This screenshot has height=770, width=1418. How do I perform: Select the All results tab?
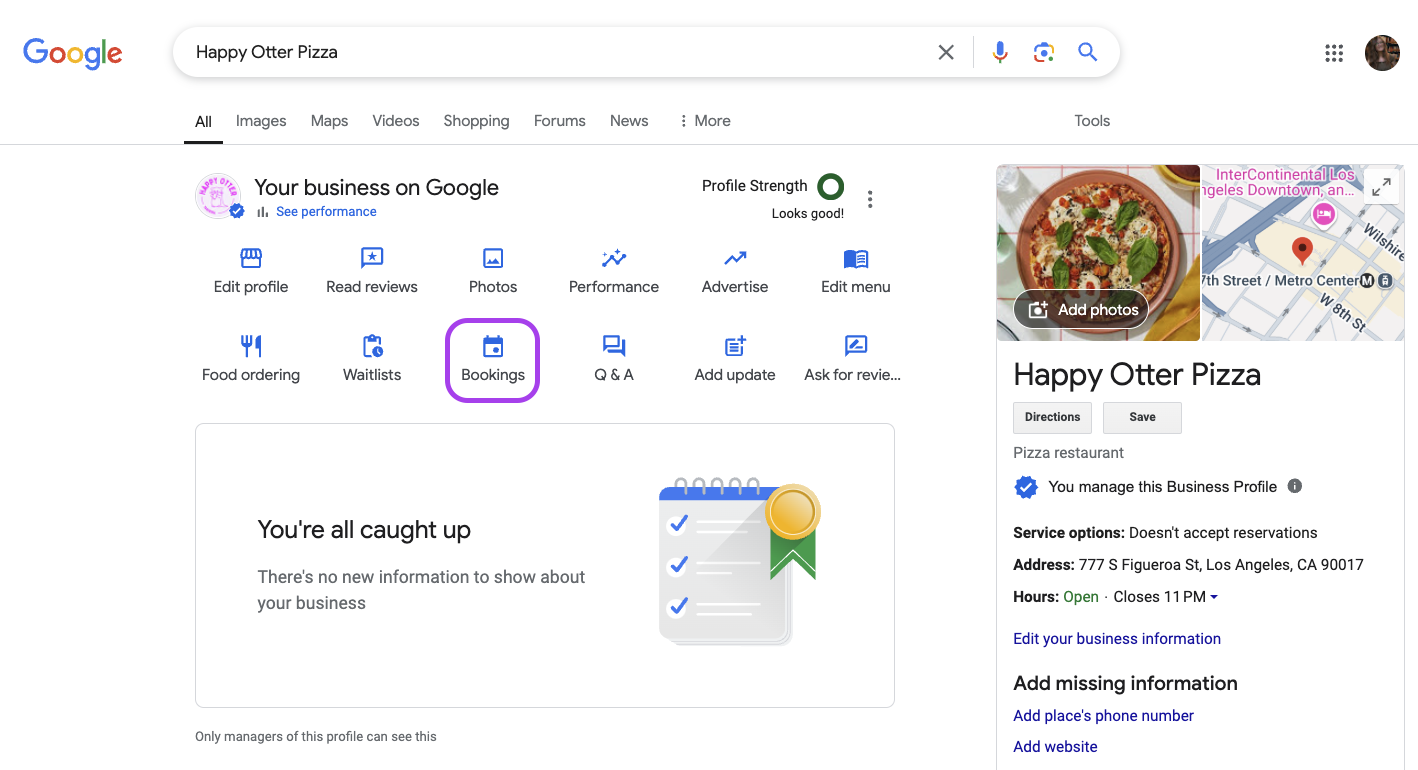coord(203,122)
